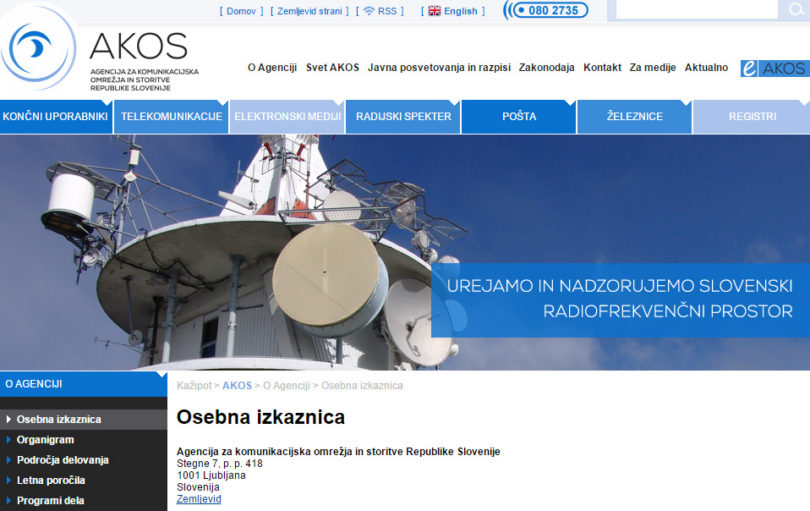The width and height of the screenshot is (810, 511).
Task: Go to Domov link in top bar
Action: pyautogui.click(x=241, y=11)
